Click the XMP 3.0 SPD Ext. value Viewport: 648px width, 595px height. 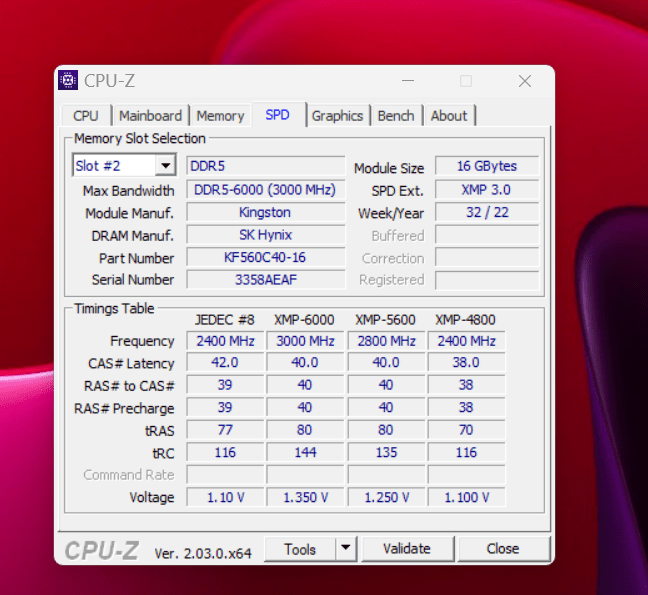[x=487, y=190]
